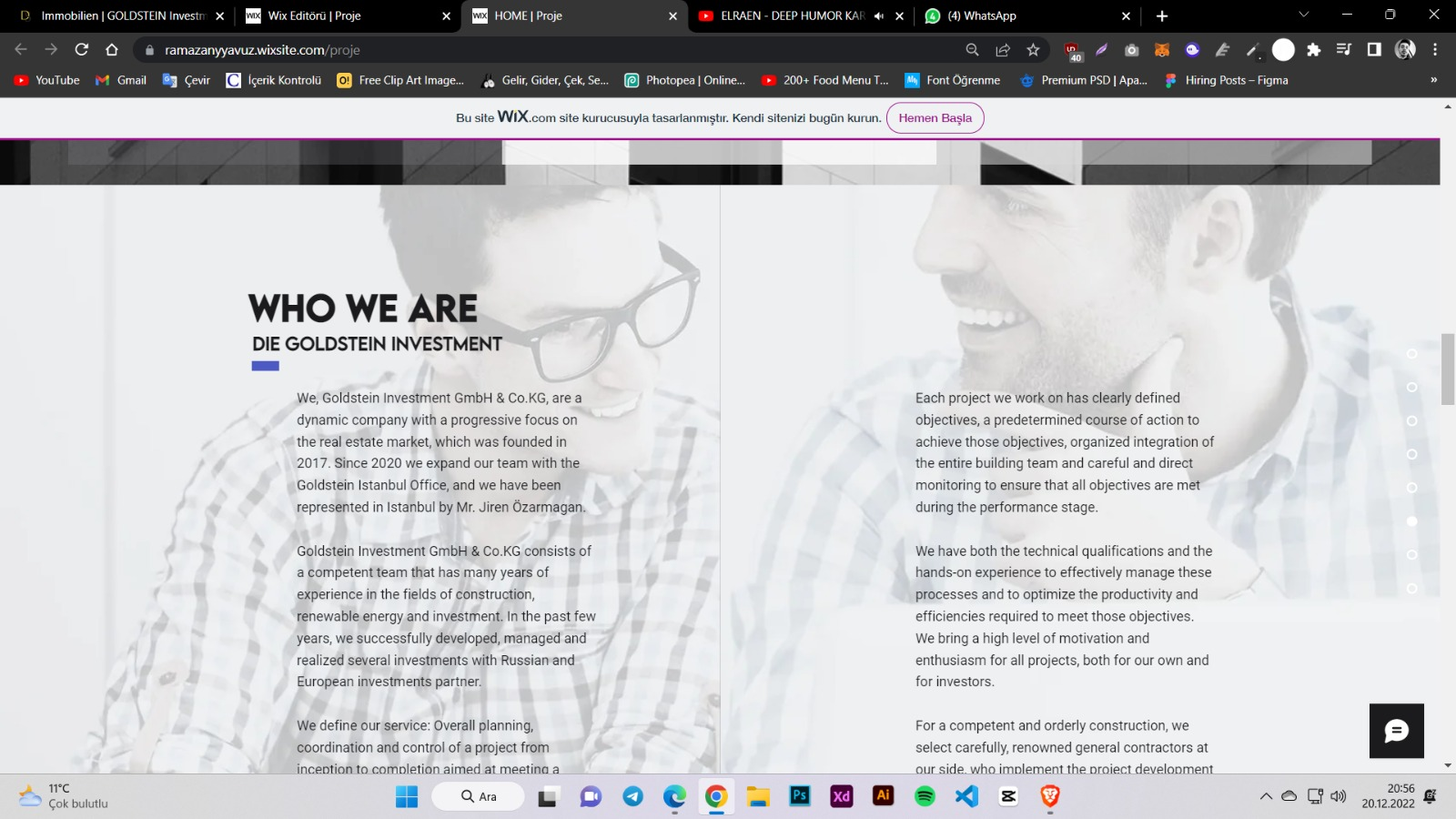1456x819 pixels.
Task: Reload the current page
Action: click(x=82, y=50)
